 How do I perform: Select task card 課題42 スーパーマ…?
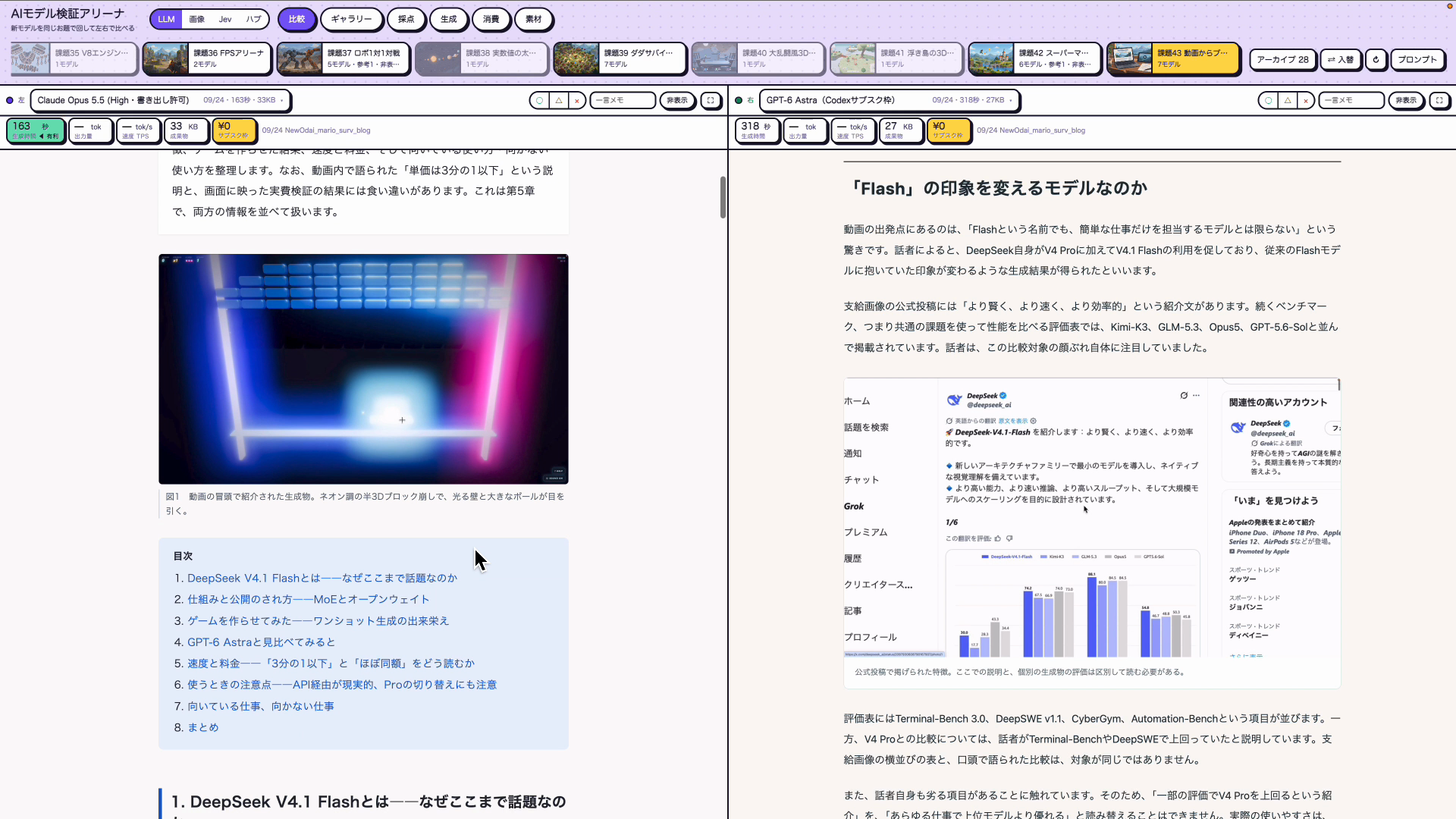(1035, 58)
